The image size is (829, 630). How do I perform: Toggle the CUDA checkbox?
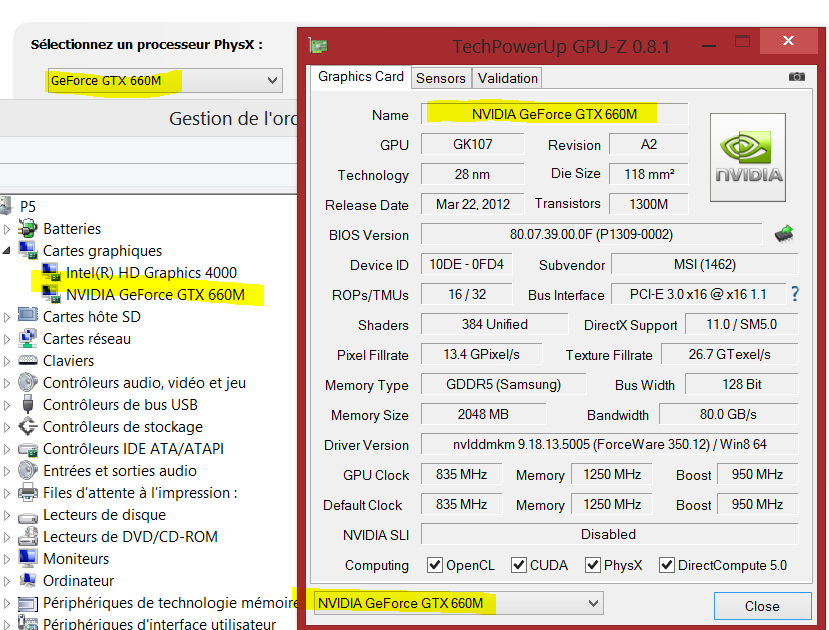click(x=519, y=565)
